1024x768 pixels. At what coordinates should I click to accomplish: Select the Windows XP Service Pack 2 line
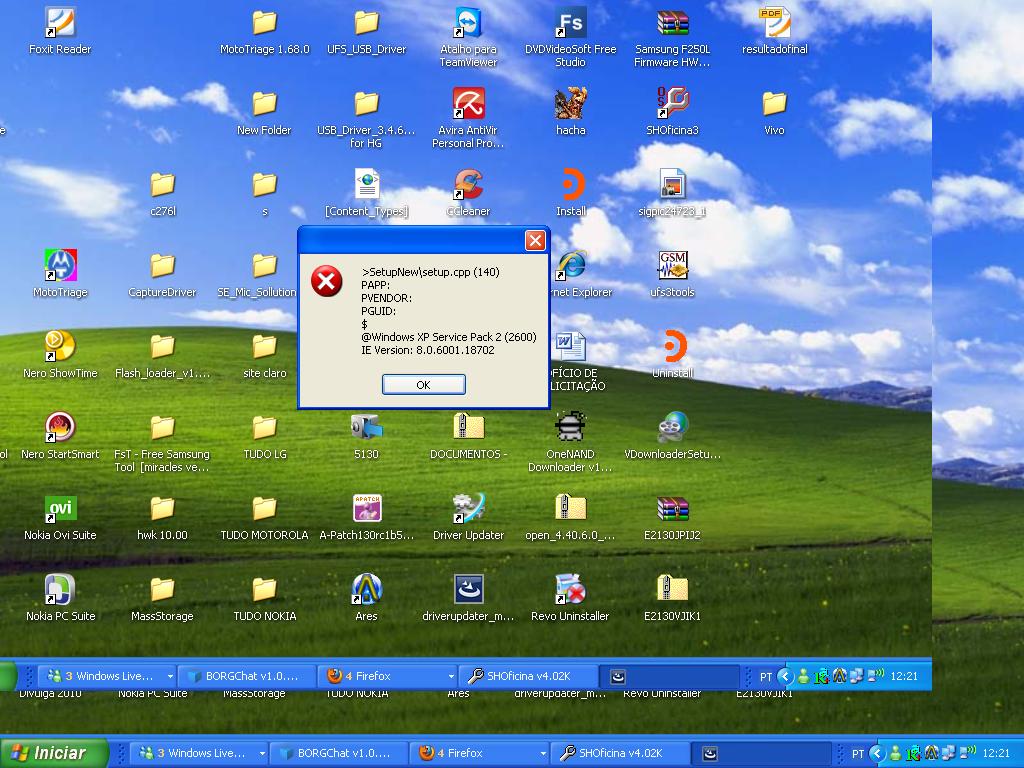pos(449,337)
